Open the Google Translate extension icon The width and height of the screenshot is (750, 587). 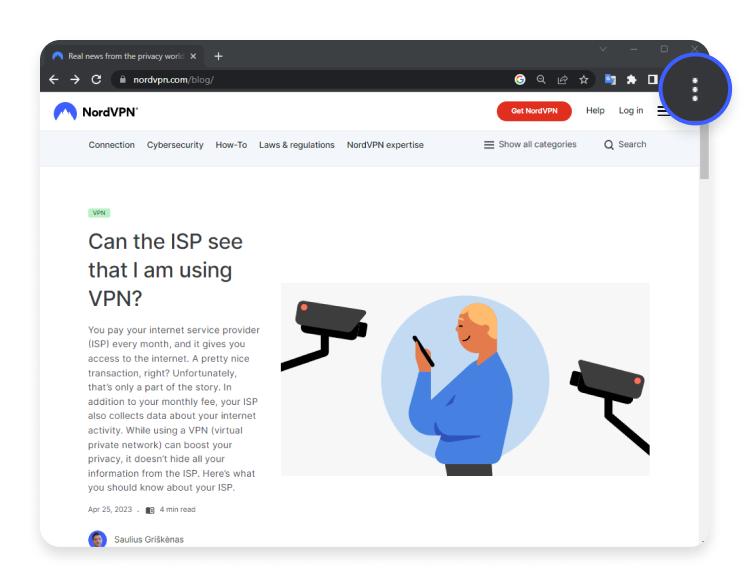(x=610, y=79)
